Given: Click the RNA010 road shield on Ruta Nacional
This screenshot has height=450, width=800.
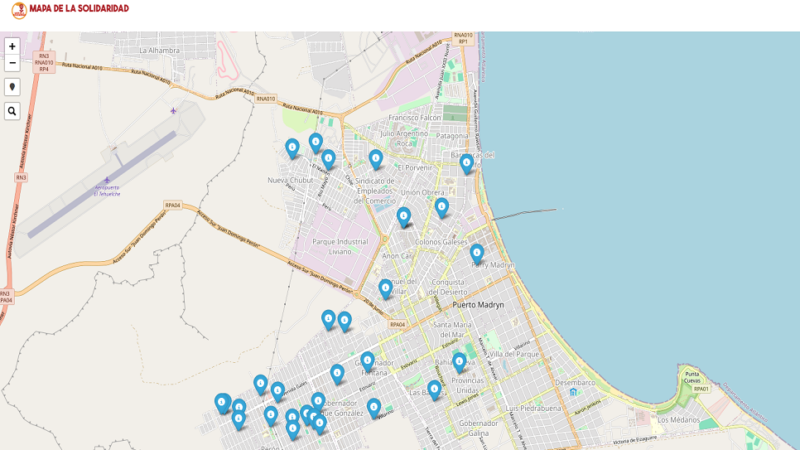Looking at the screenshot, I should (x=266, y=99).
